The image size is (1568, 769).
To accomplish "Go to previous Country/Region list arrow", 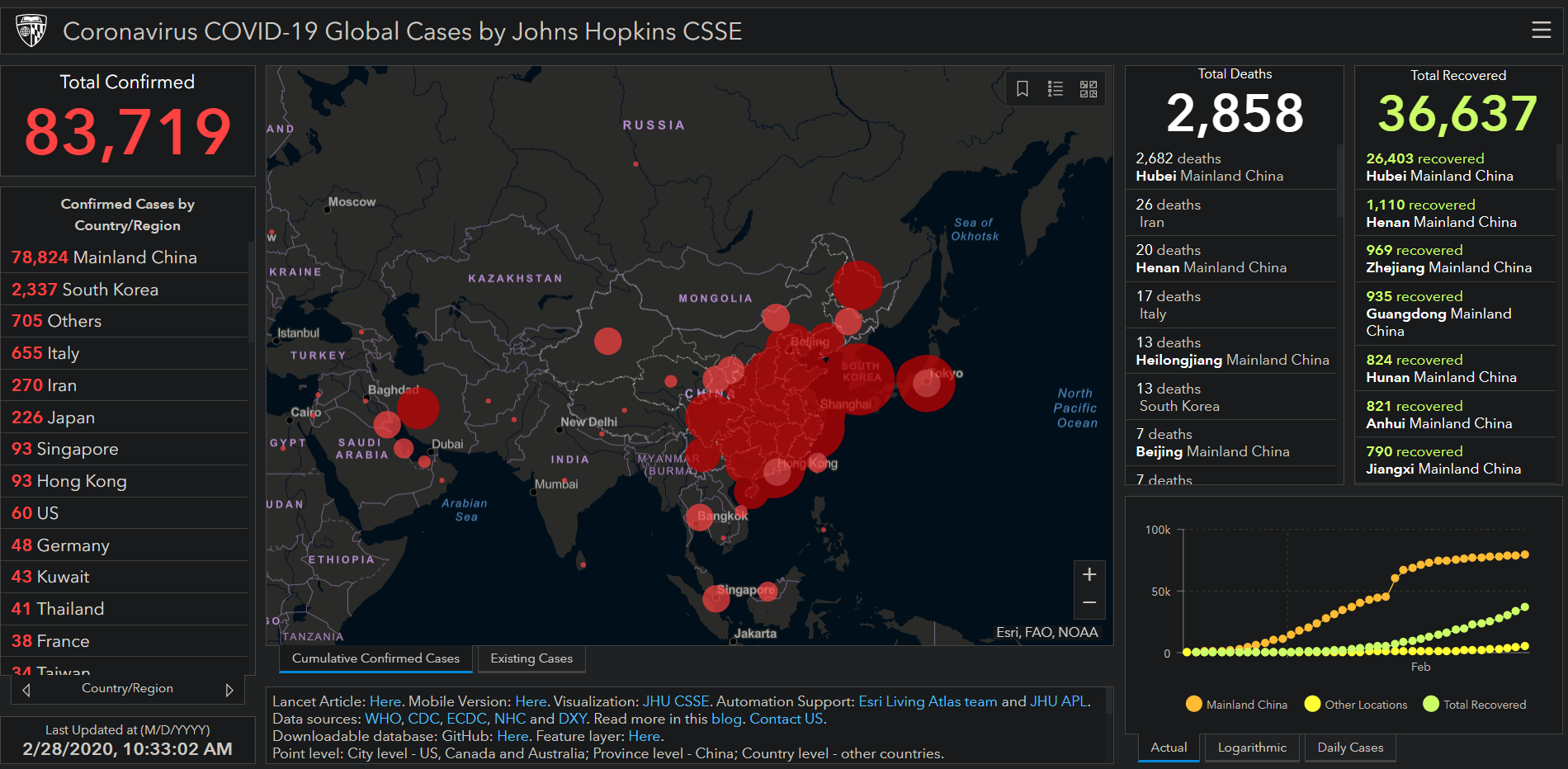I will 26,690.
